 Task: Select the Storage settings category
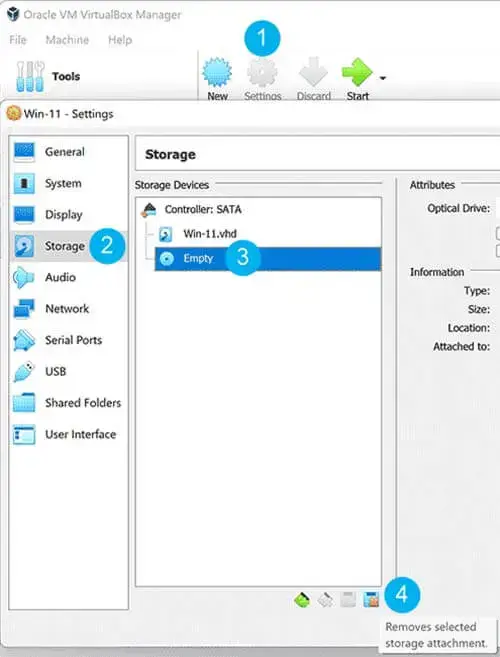69,246
